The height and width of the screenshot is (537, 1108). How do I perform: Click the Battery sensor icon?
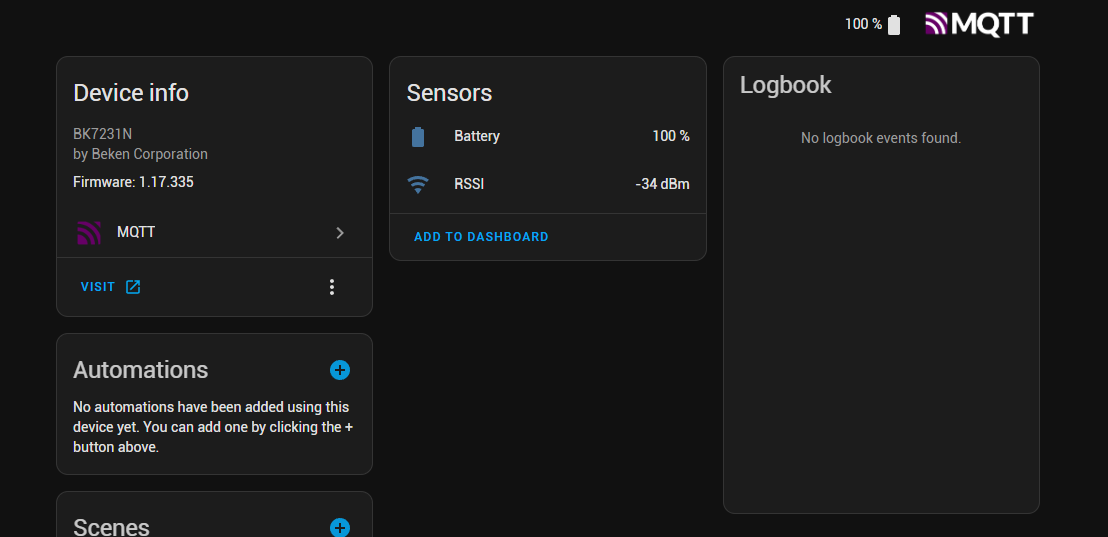[x=418, y=136]
